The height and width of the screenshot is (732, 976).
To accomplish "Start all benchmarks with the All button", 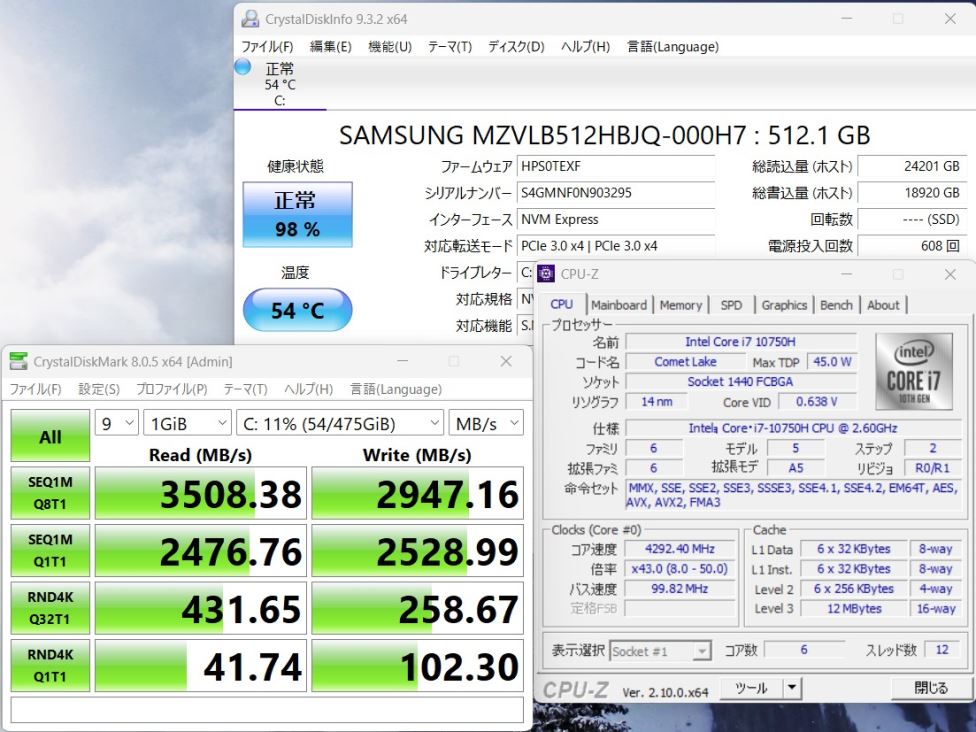I will point(50,435).
